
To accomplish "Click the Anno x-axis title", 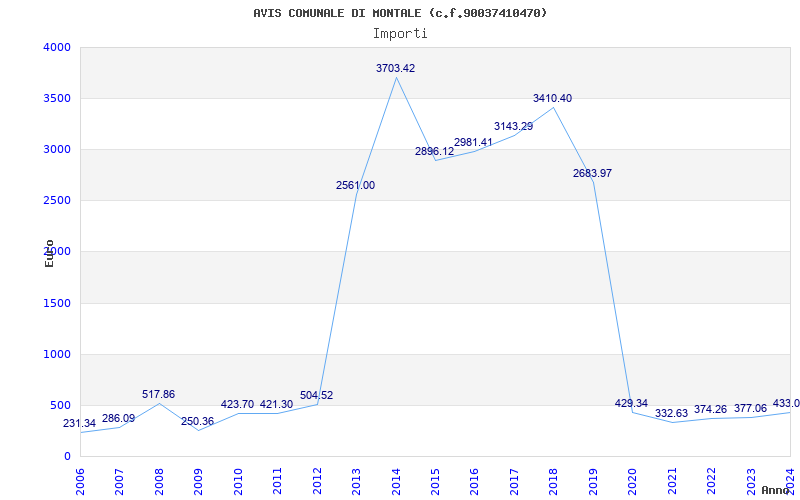I will [775, 490].
